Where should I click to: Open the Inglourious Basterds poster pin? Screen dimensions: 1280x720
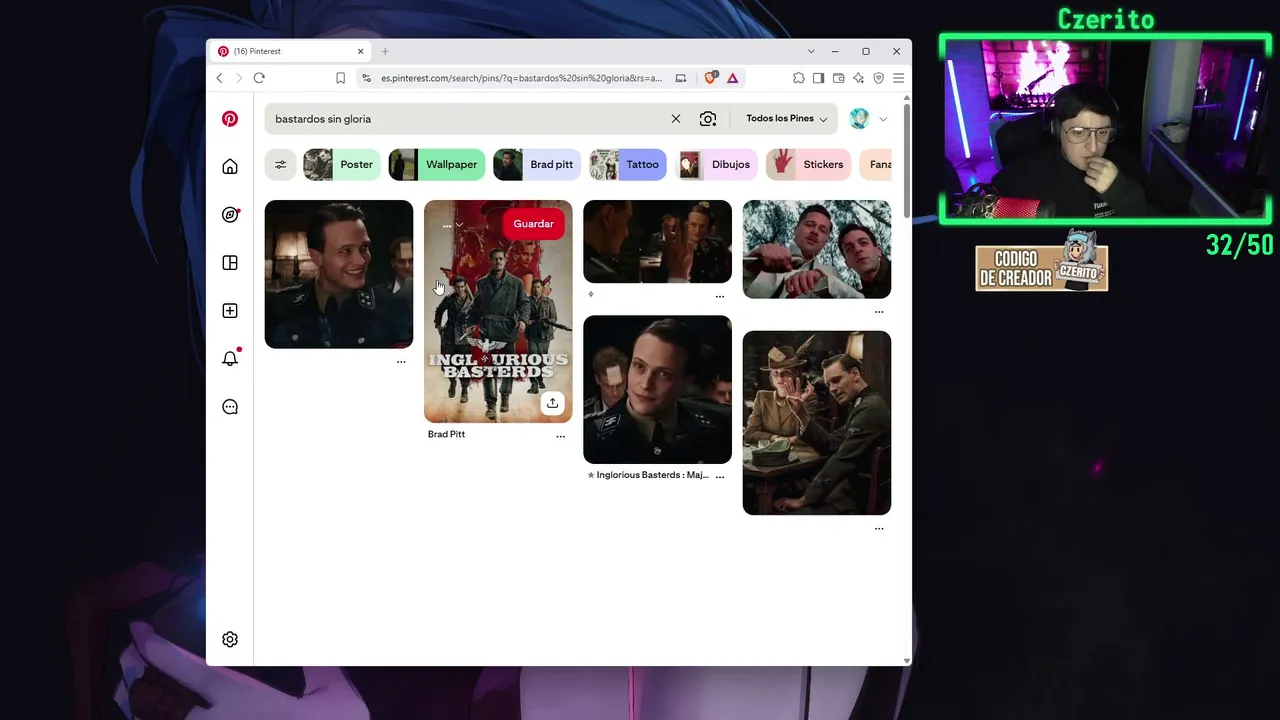[498, 312]
